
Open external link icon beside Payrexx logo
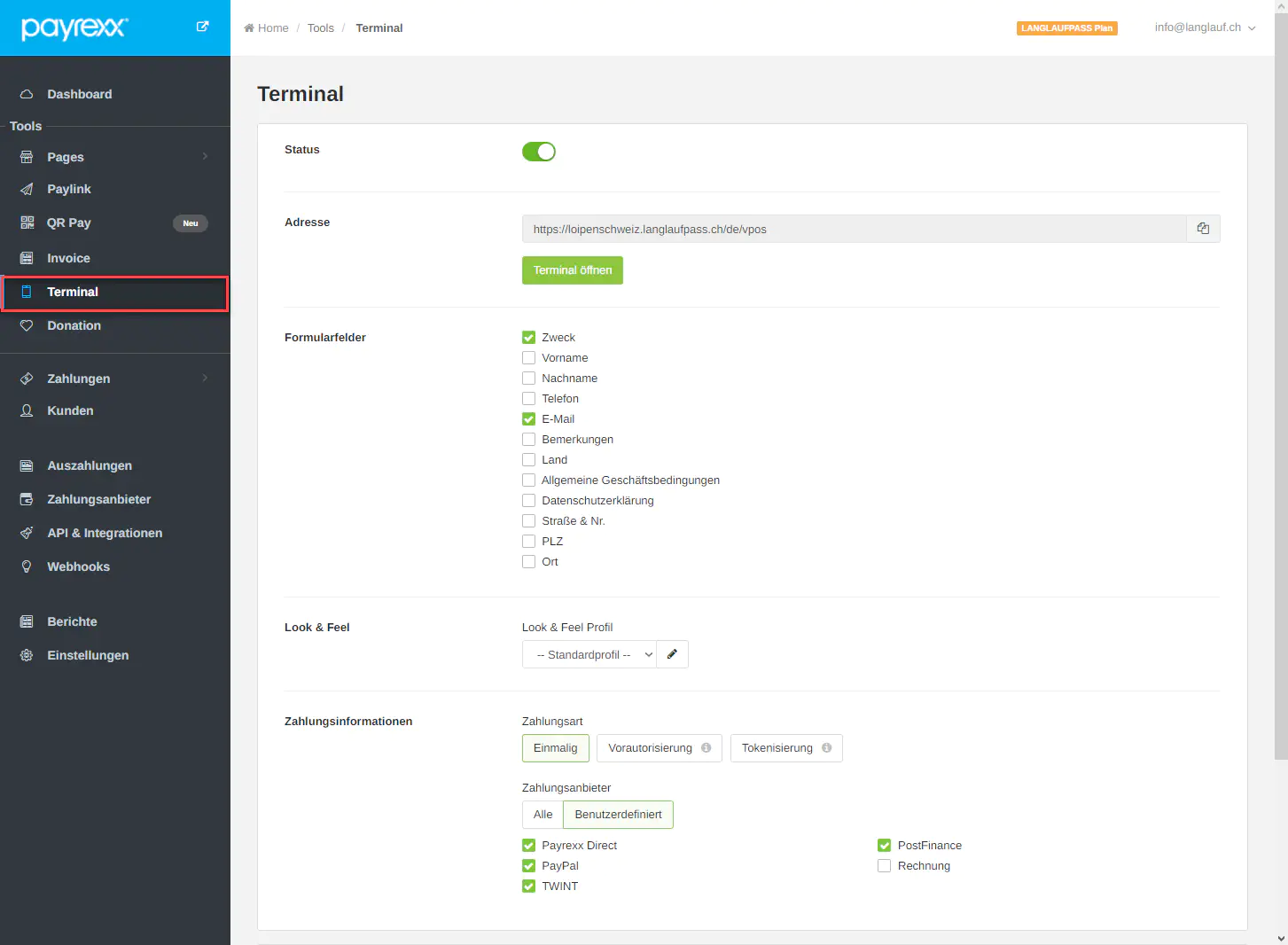[202, 27]
